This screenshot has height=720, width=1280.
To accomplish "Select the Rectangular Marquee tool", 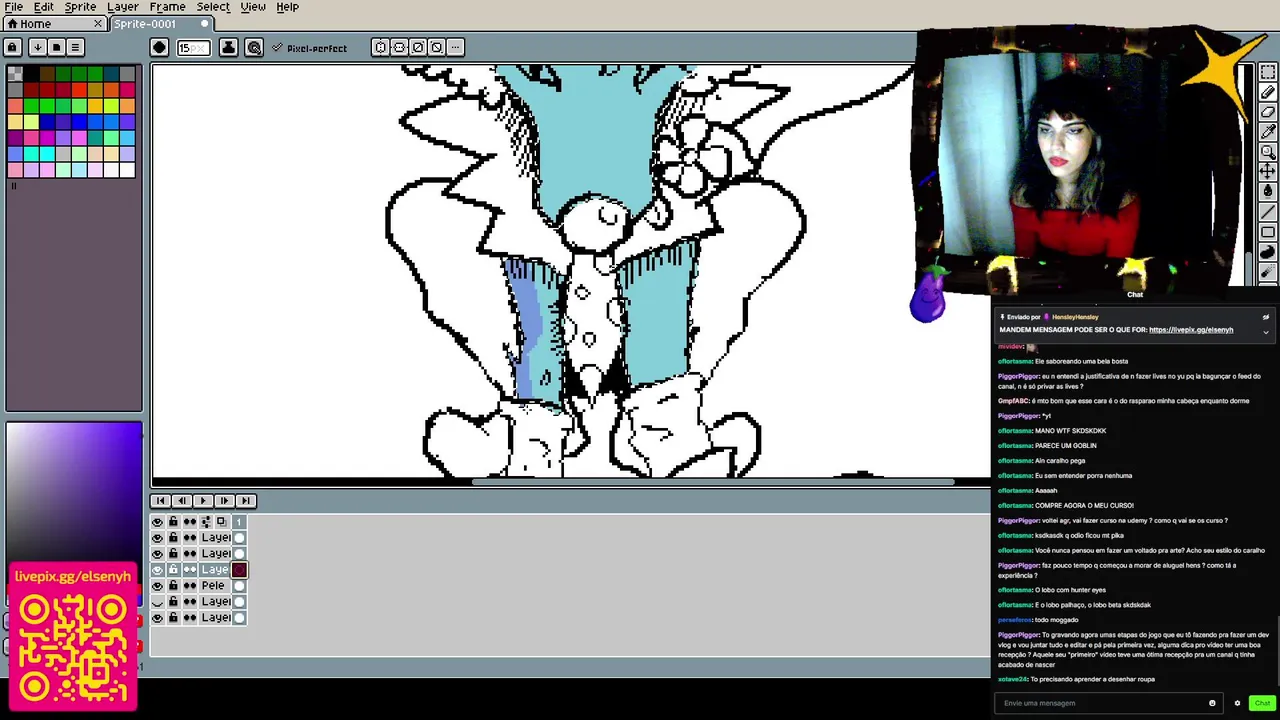I will click(x=1268, y=72).
